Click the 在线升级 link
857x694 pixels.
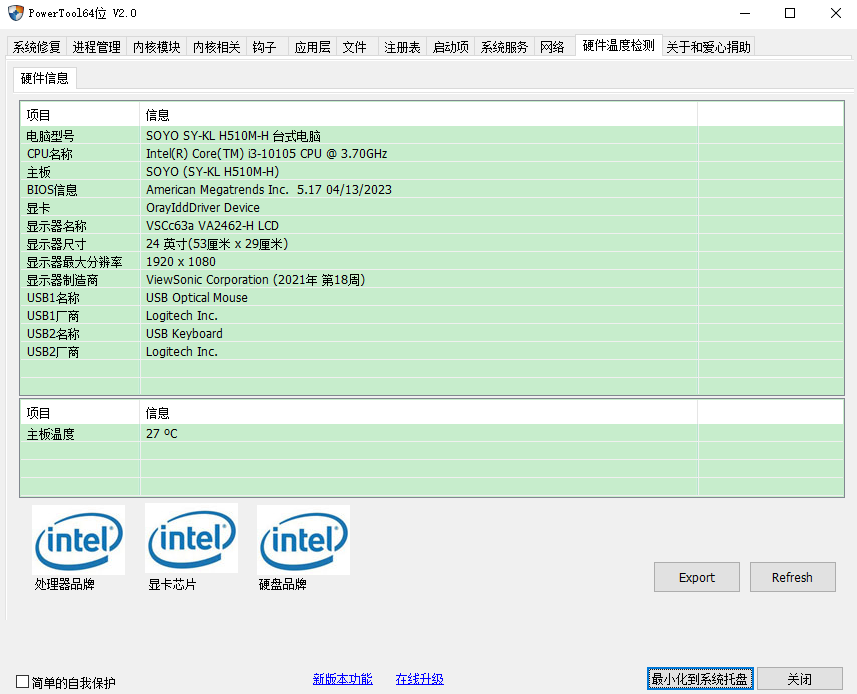(x=419, y=679)
